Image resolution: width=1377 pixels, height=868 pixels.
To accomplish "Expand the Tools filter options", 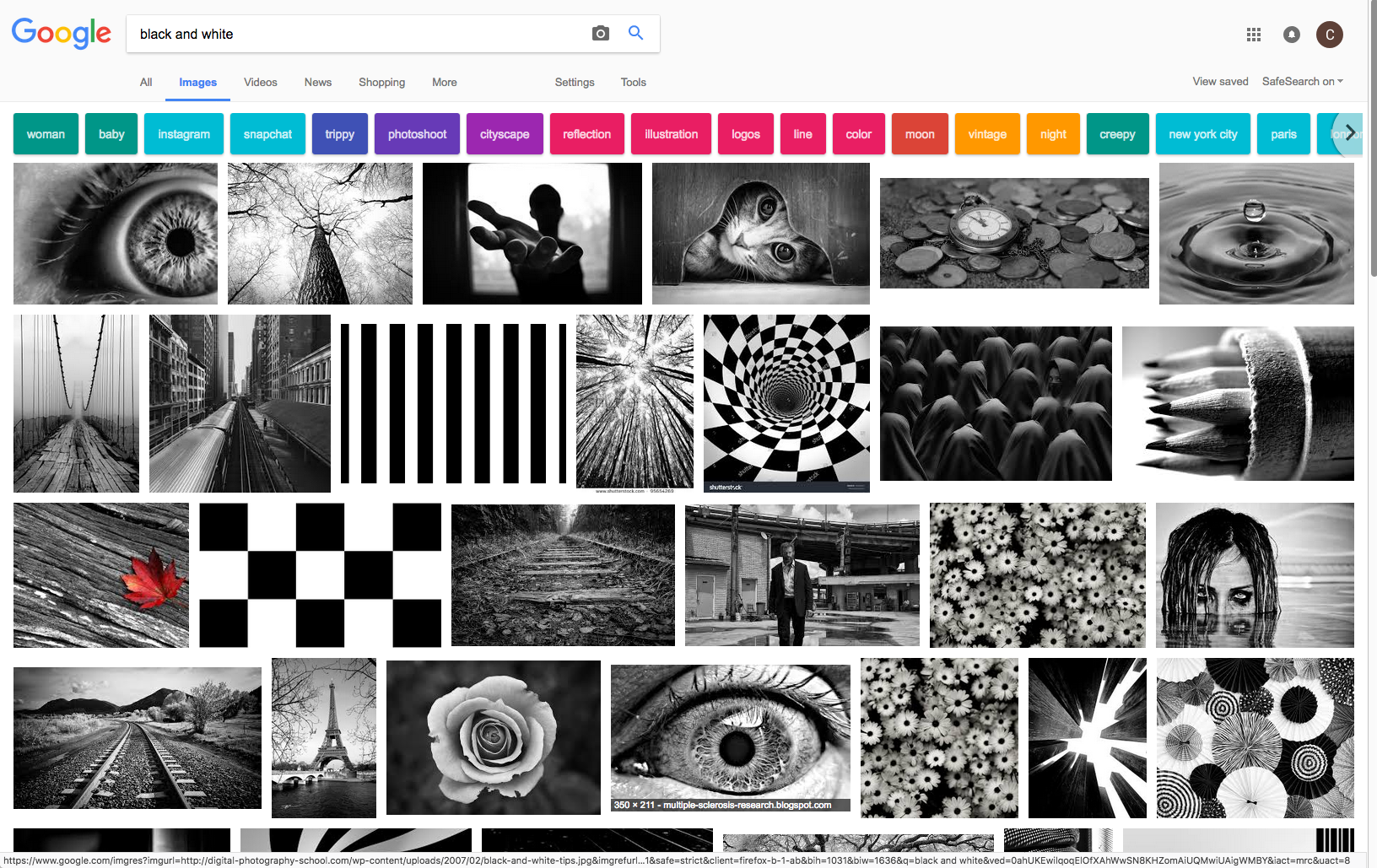I will (x=633, y=83).
